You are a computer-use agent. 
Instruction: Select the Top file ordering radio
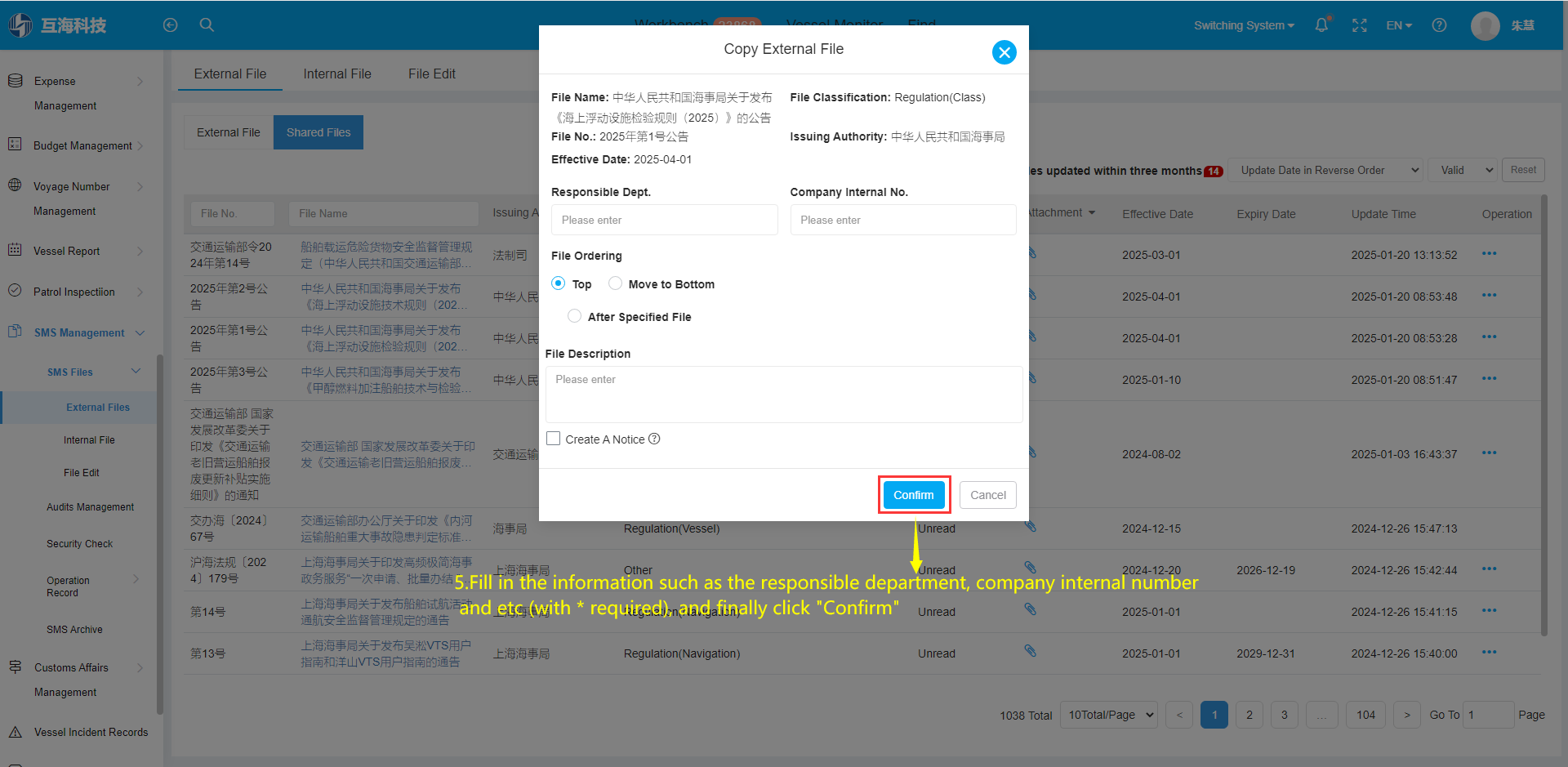click(558, 283)
